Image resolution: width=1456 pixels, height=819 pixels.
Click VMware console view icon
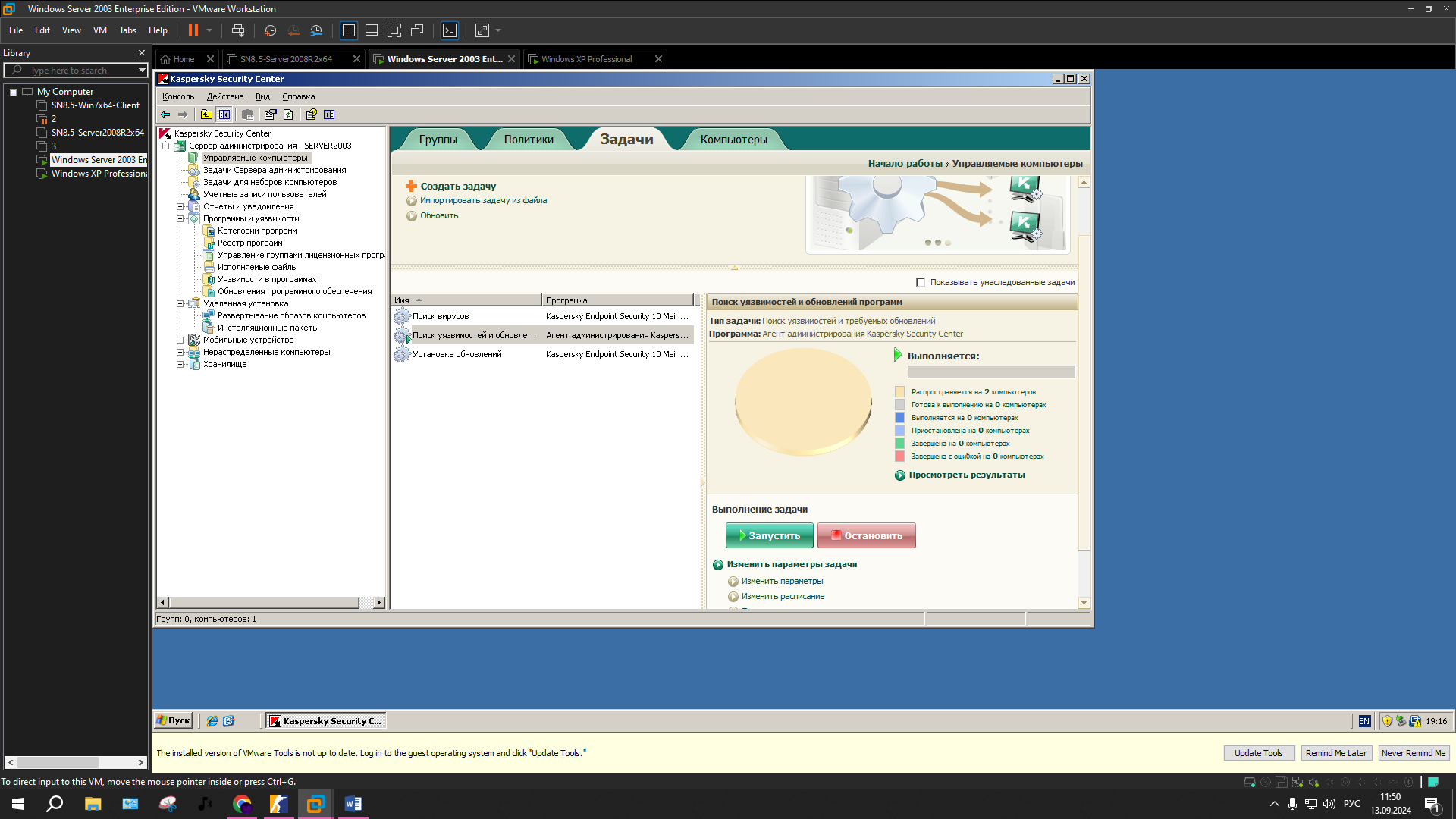(450, 30)
